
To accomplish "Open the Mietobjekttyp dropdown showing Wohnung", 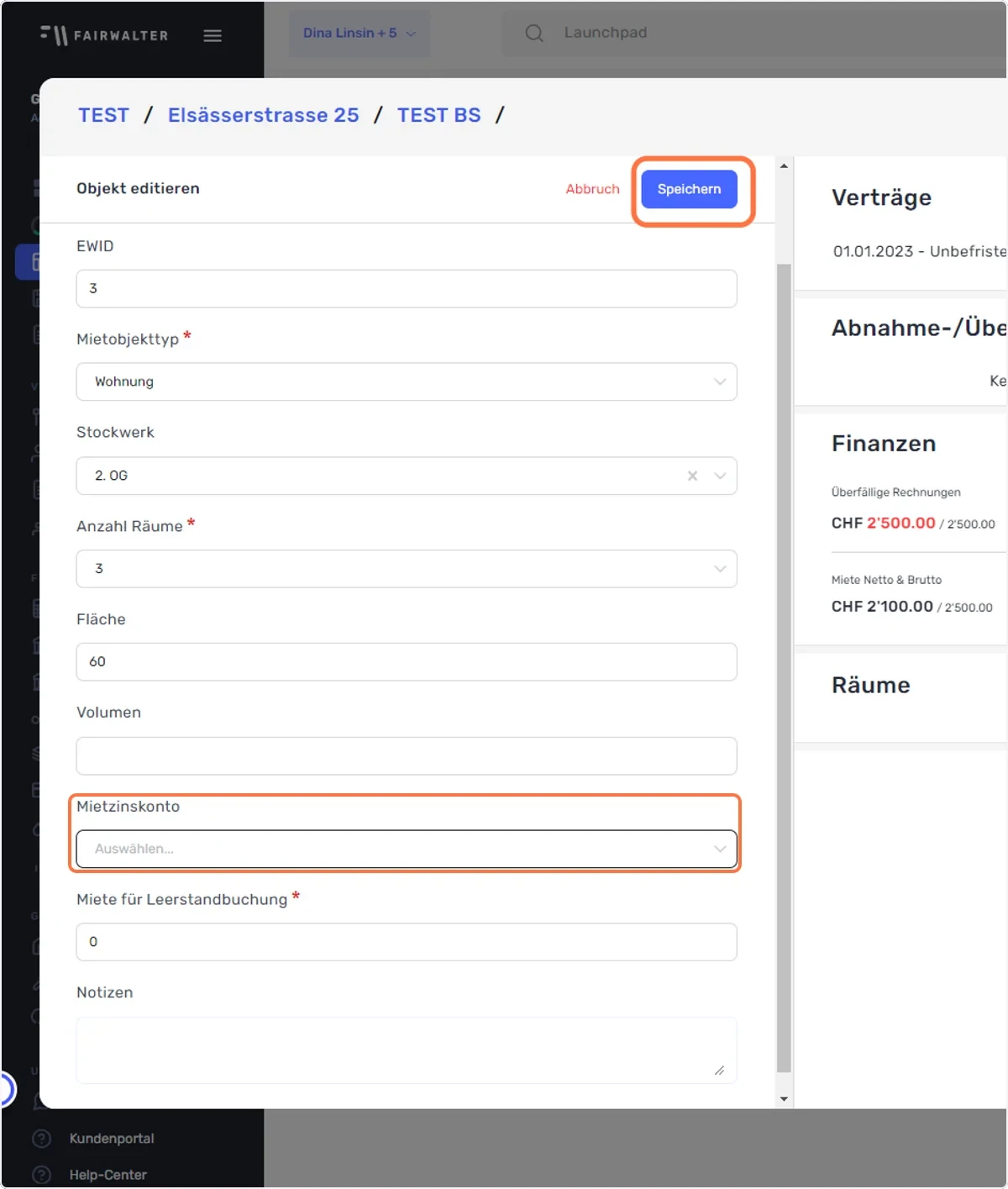I will click(x=407, y=381).
